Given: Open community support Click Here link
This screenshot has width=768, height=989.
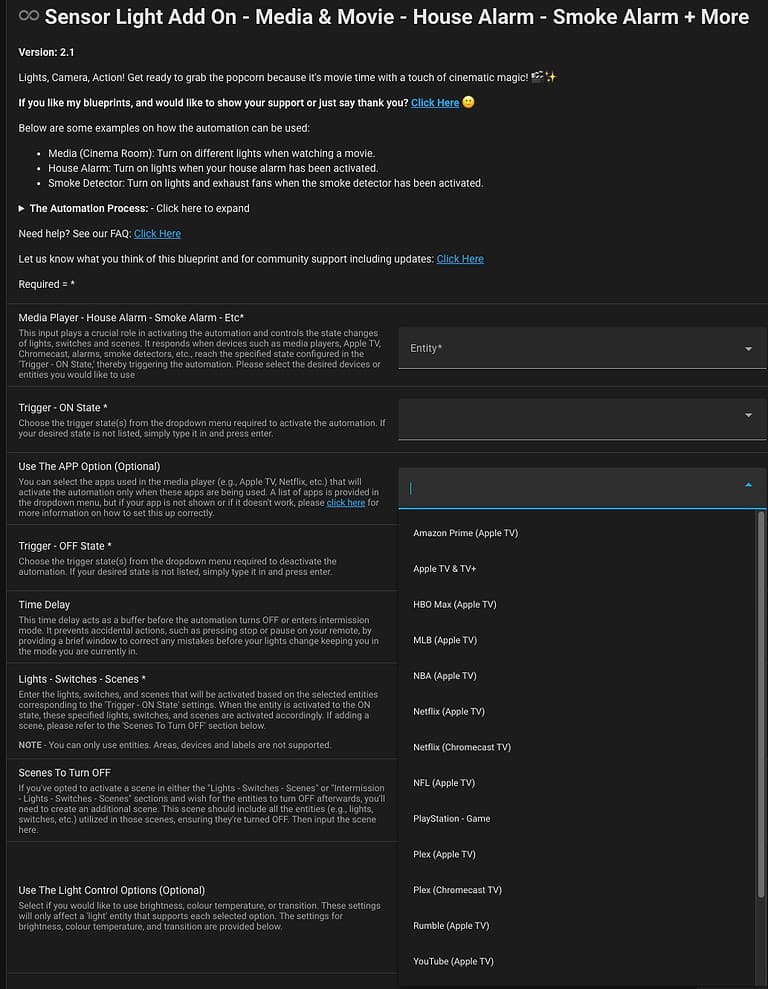Looking at the screenshot, I should pyautogui.click(x=460, y=258).
